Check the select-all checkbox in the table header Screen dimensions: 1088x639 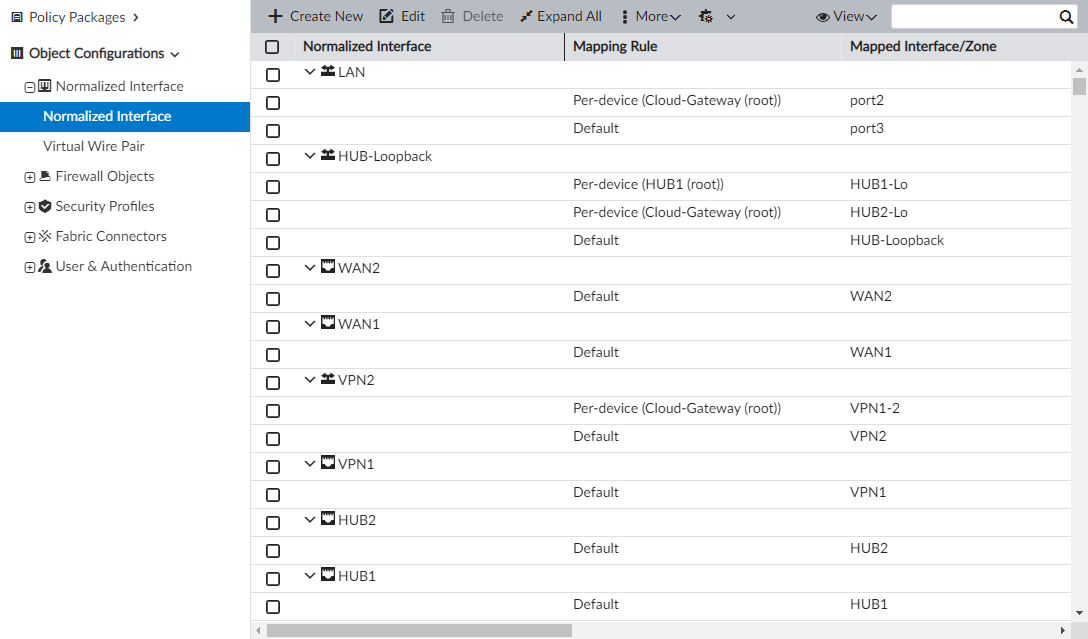[x=272, y=46]
